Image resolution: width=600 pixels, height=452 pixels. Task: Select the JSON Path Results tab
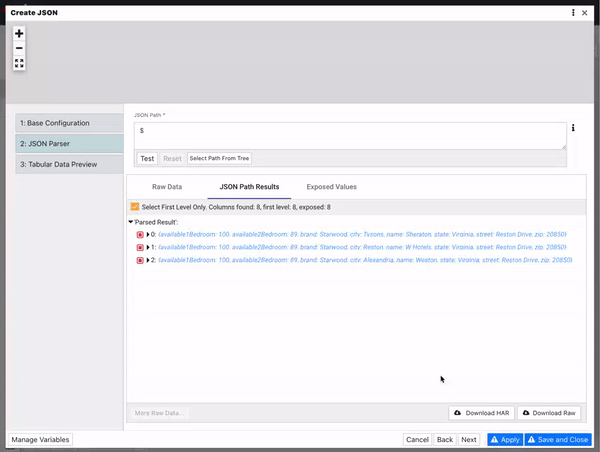(249, 187)
